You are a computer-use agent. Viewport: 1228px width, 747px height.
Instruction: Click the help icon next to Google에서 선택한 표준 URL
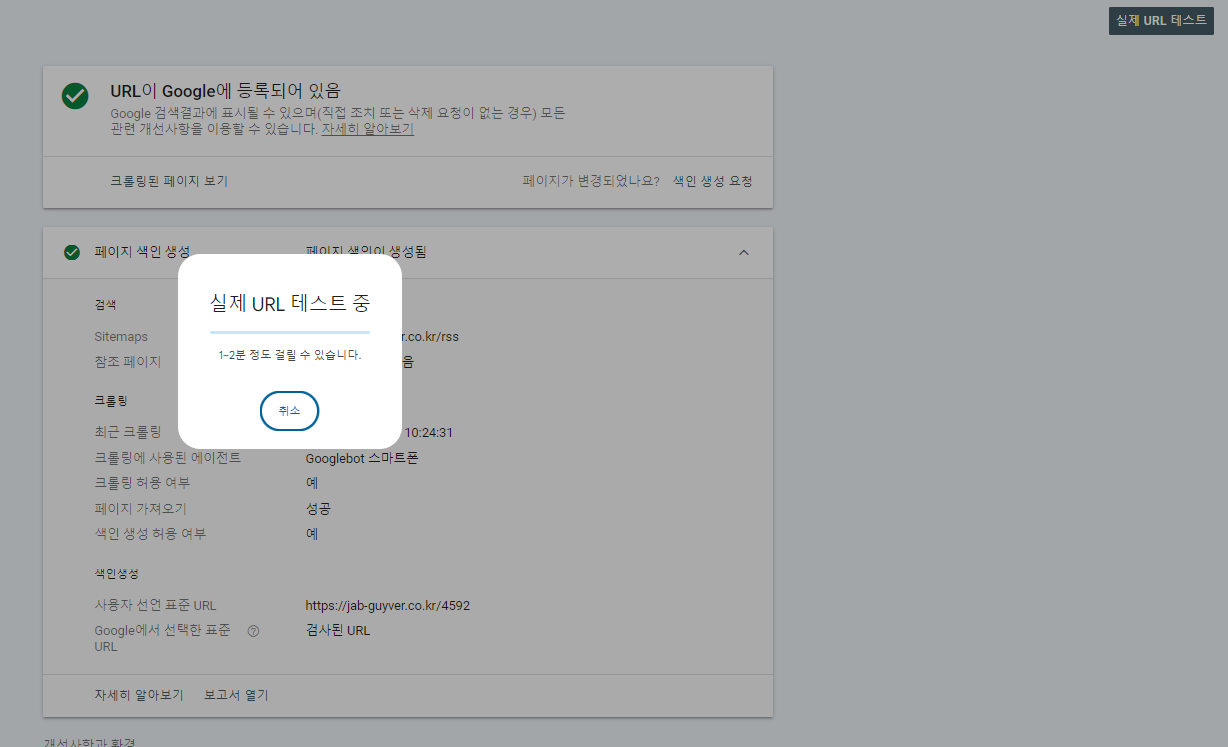pos(253,631)
